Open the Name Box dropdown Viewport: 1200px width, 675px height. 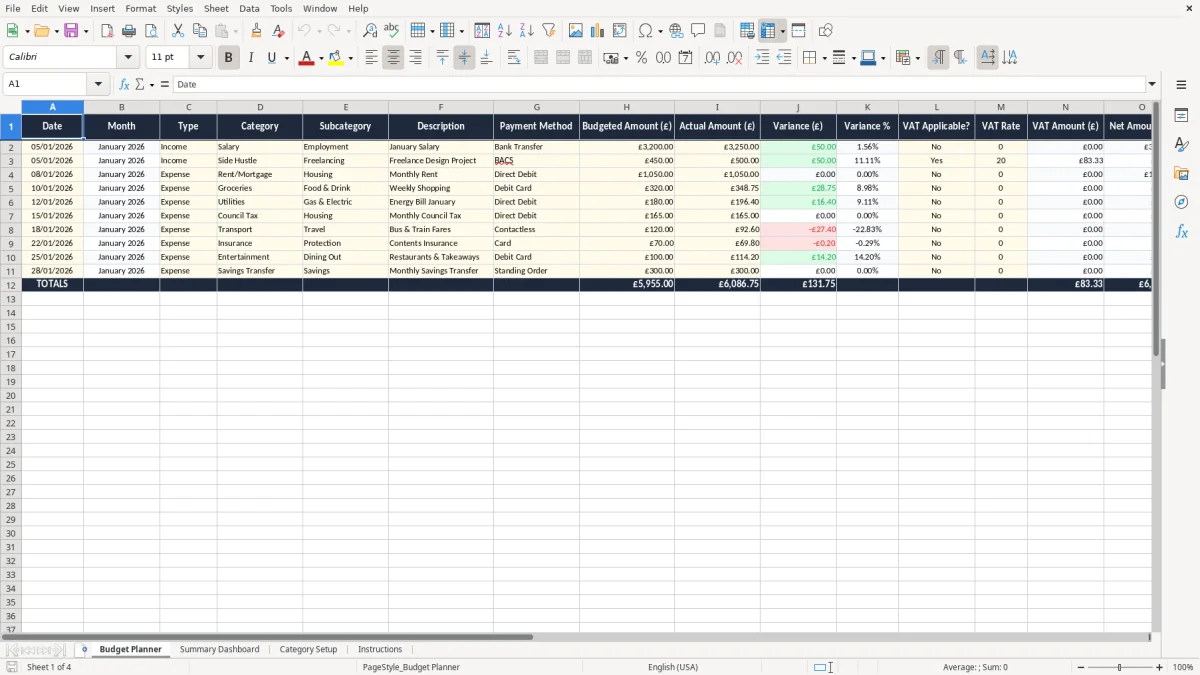[98, 85]
